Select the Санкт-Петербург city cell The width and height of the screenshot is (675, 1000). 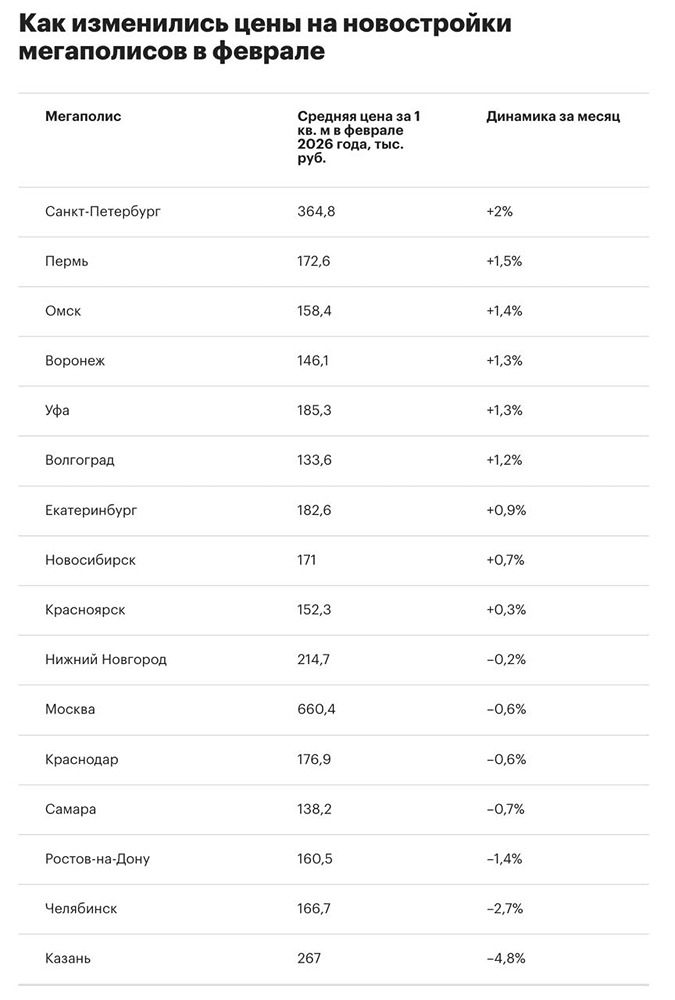103,212
